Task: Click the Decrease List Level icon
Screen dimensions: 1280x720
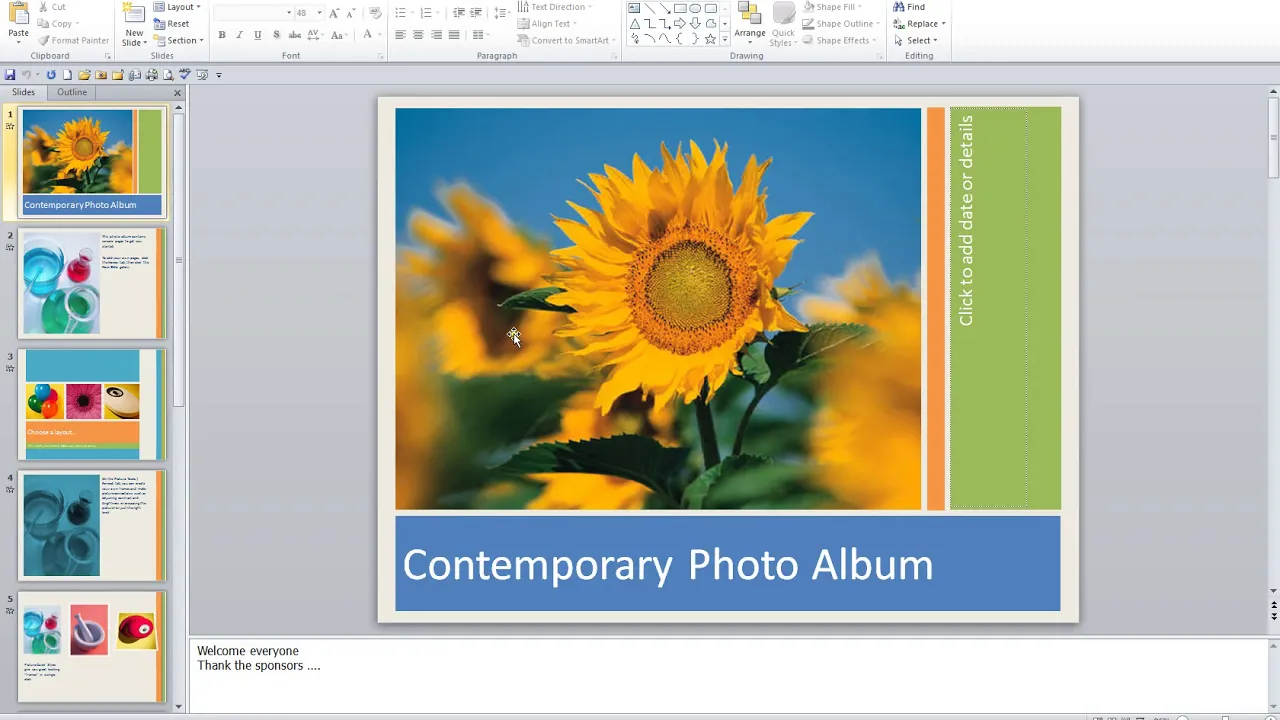Action: (x=459, y=12)
